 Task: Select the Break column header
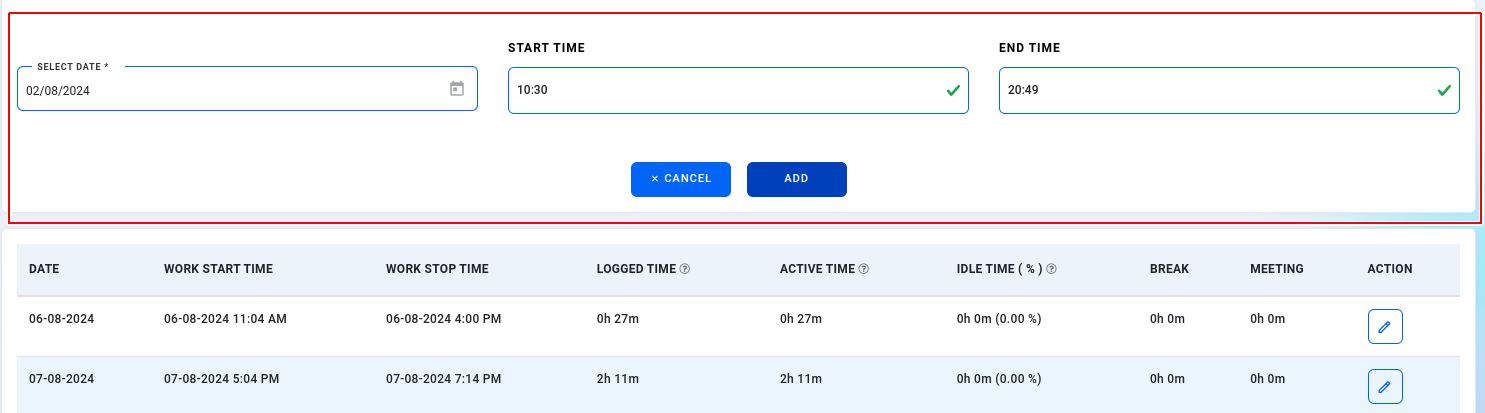coord(1169,269)
